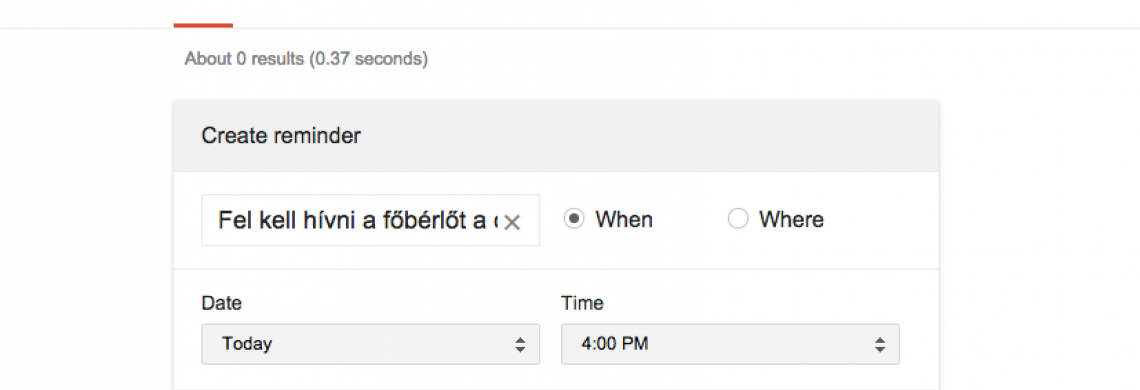Select the Where radio button
Viewport: 1140px width, 390px height.
pos(738,219)
